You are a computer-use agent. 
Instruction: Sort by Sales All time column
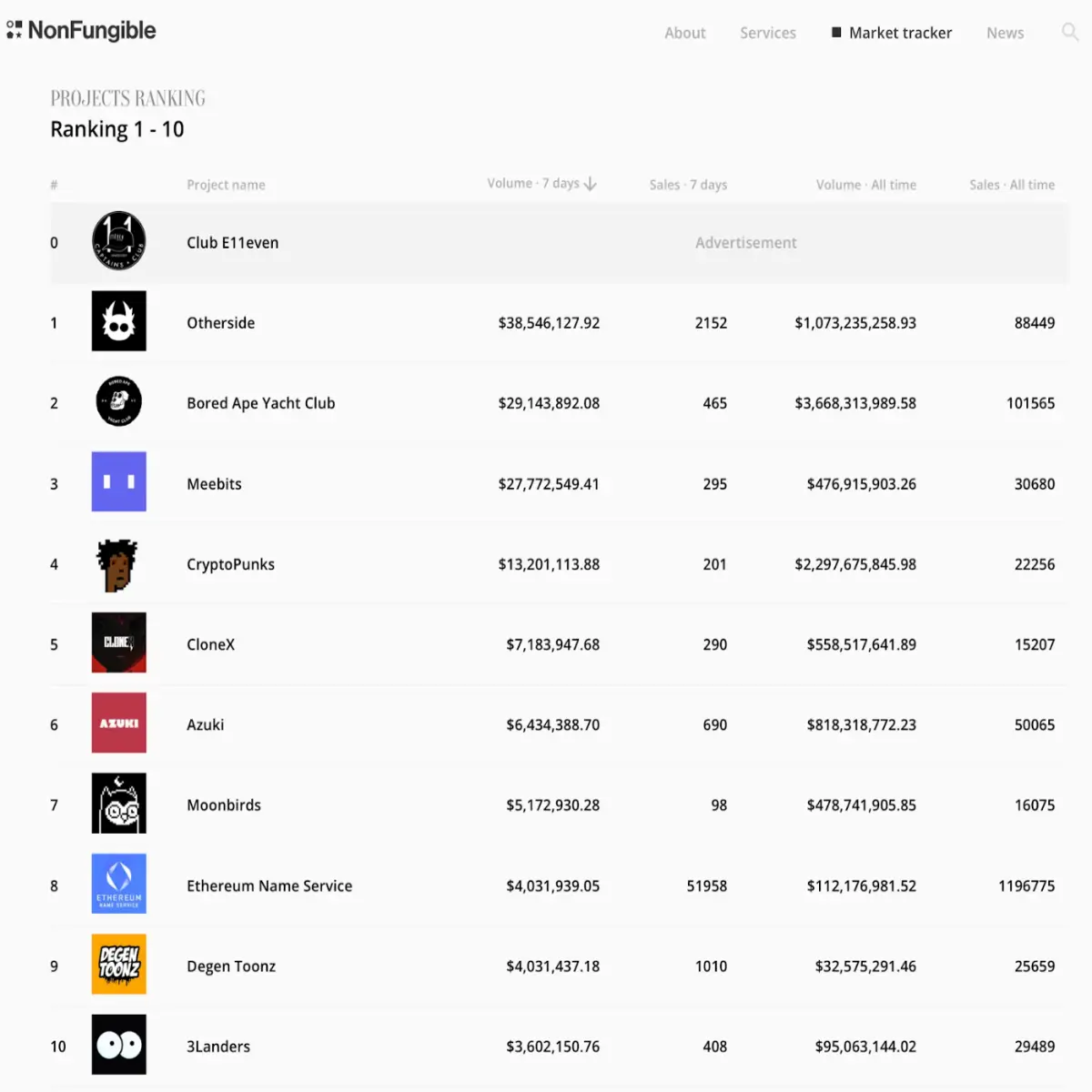click(1012, 185)
